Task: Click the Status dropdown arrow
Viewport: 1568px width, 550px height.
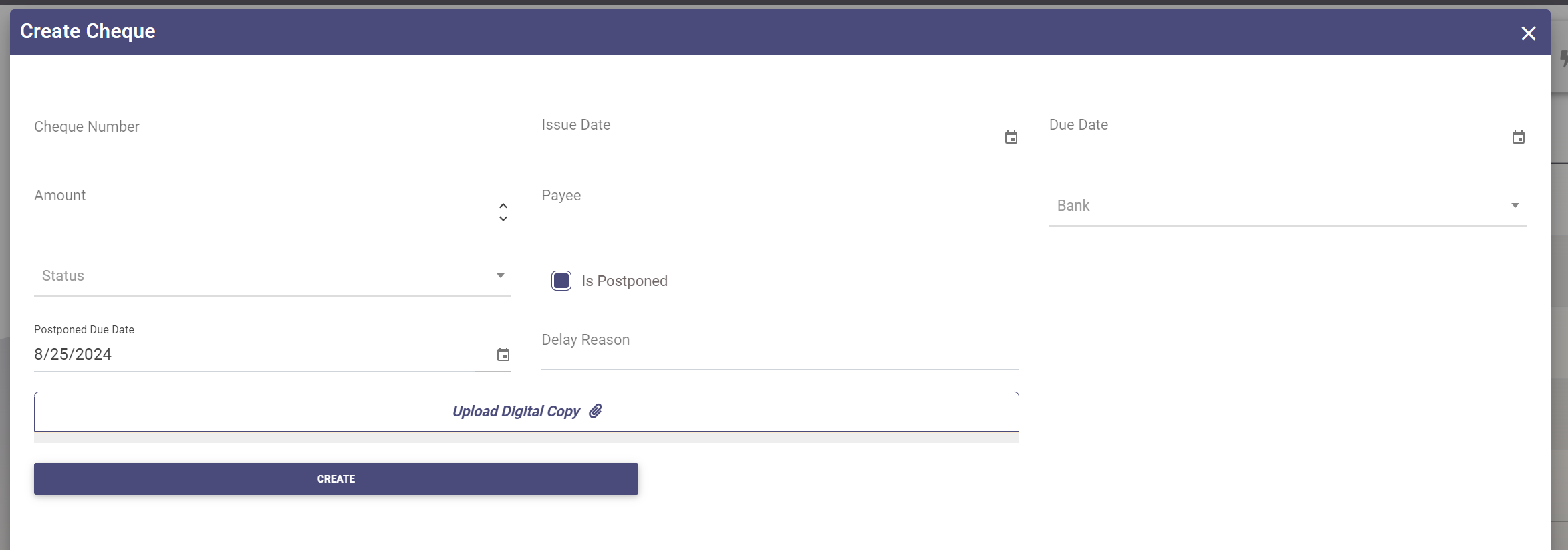Action: click(500, 276)
